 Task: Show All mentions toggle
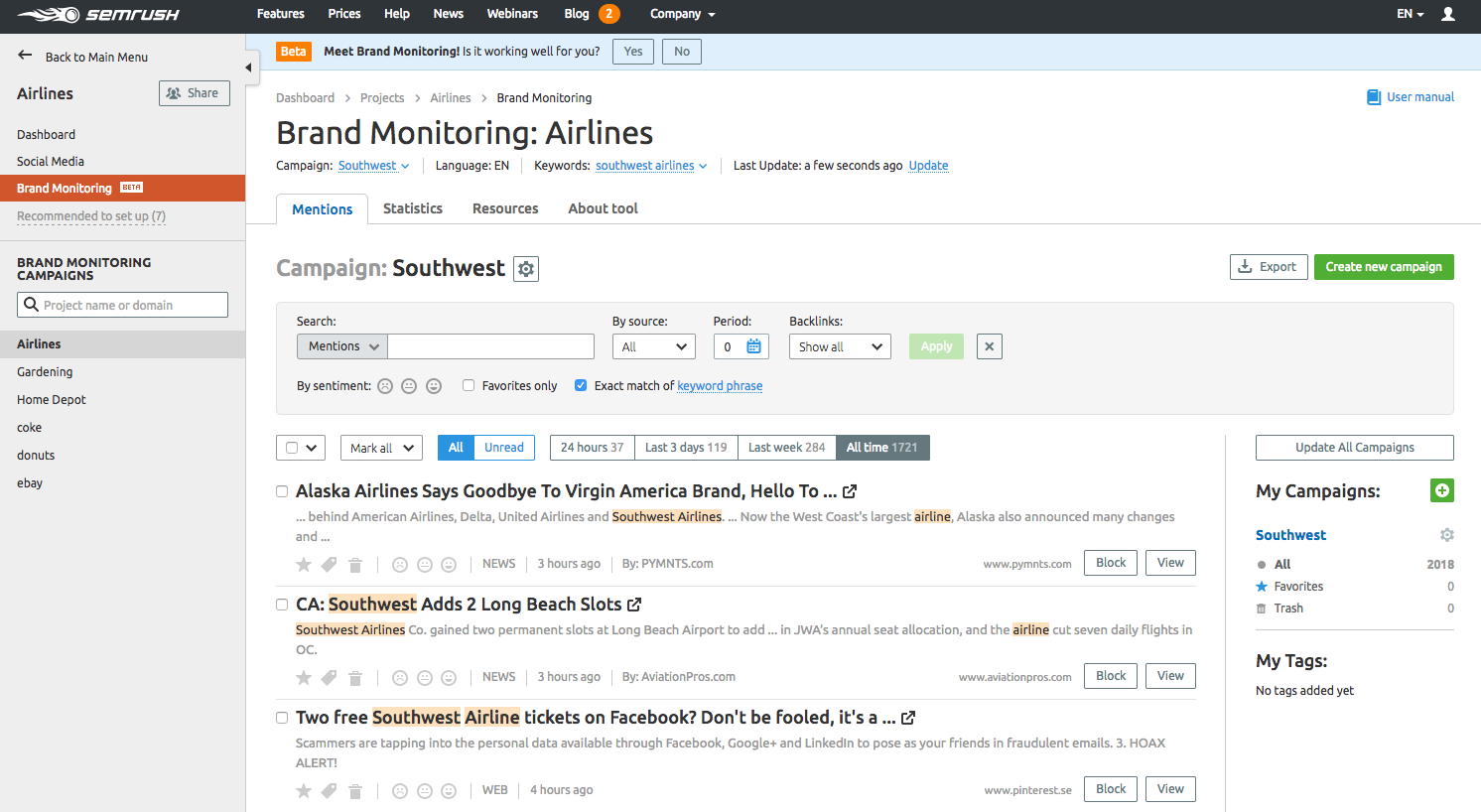tap(456, 448)
